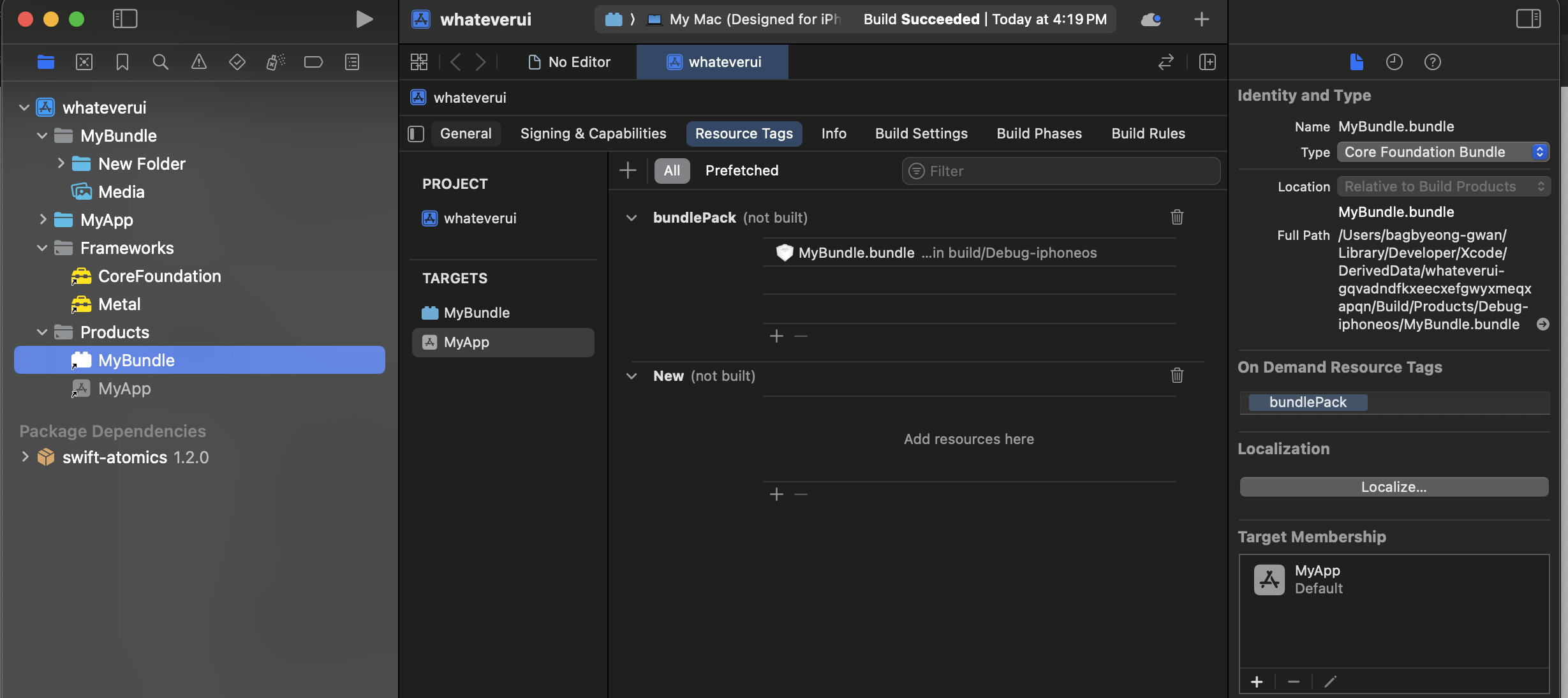Screen dimensions: 1568x698
Task: Show Prefetched resource tags
Action: coord(742,170)
